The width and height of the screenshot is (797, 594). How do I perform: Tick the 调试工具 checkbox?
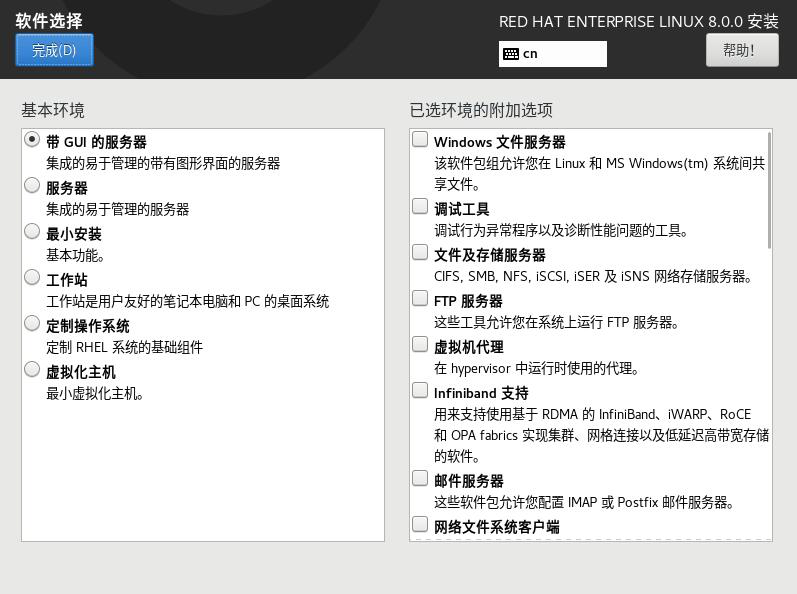[420, 206]
